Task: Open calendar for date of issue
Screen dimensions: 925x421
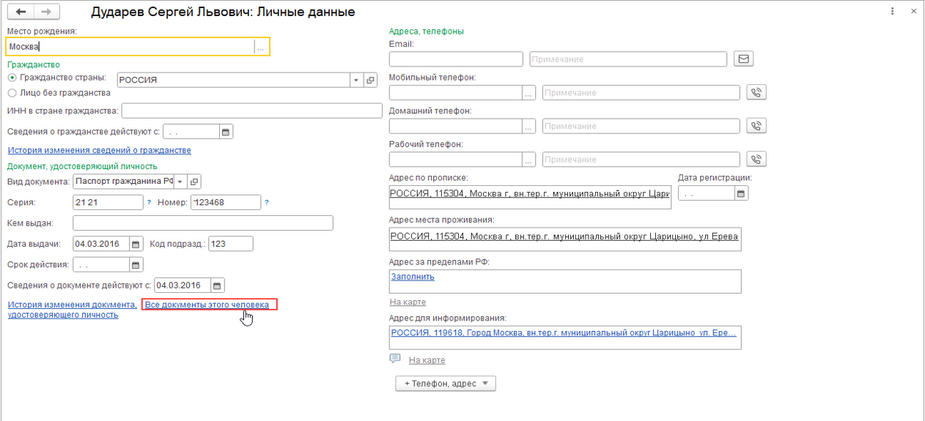Action: coord(136,244)
